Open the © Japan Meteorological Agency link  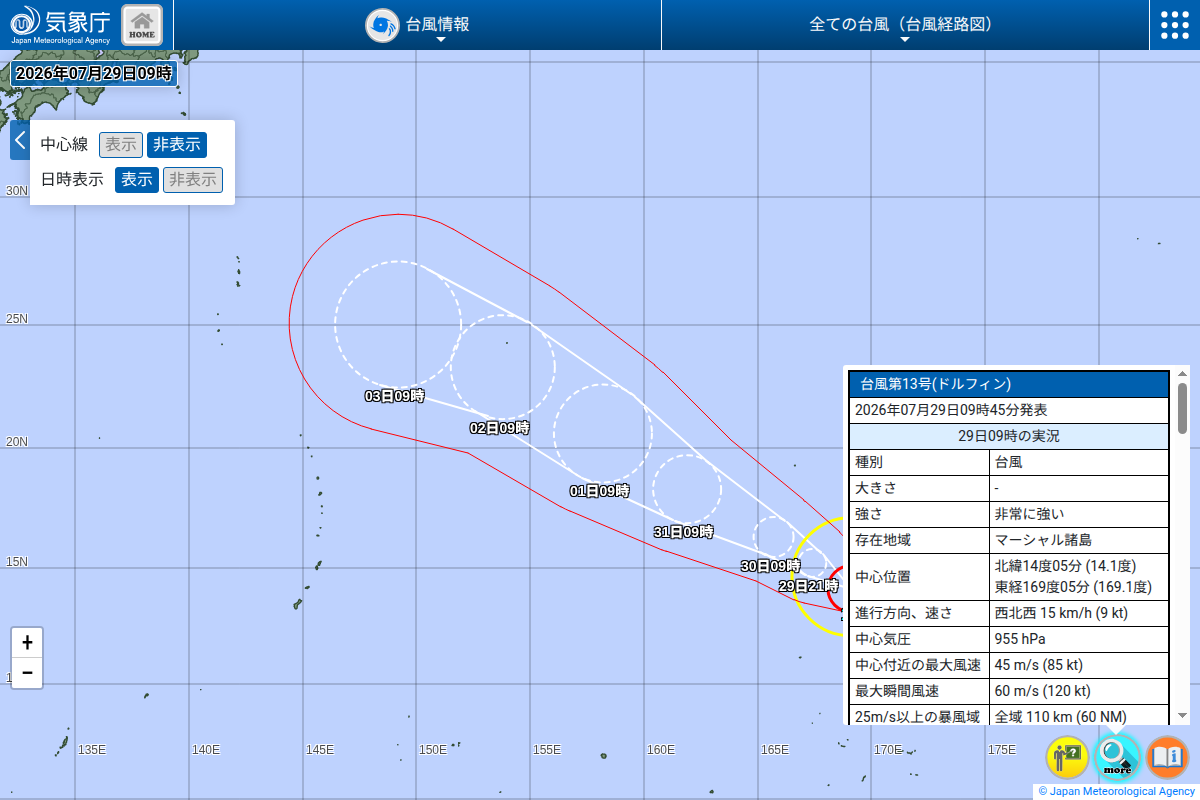pyautogui.click(x=1117, y=791)
